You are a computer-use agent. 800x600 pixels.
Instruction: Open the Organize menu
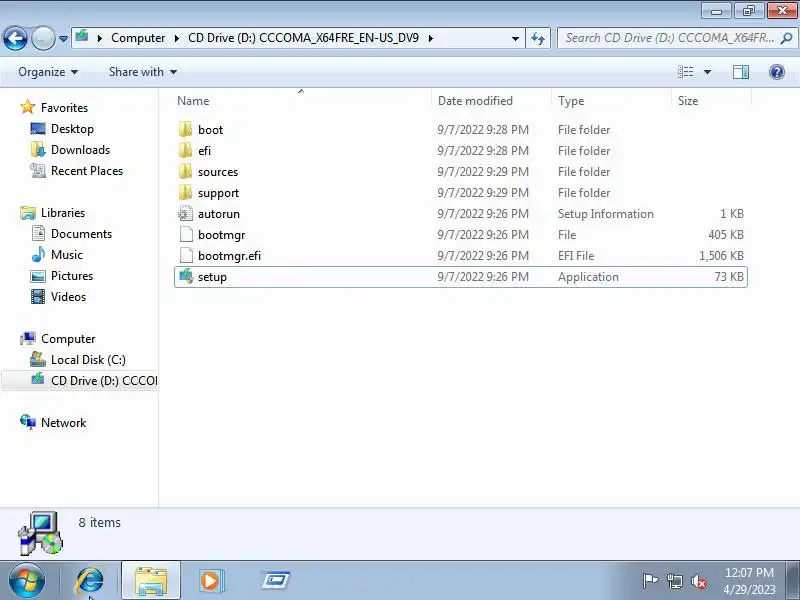click(x=48, y=72)
